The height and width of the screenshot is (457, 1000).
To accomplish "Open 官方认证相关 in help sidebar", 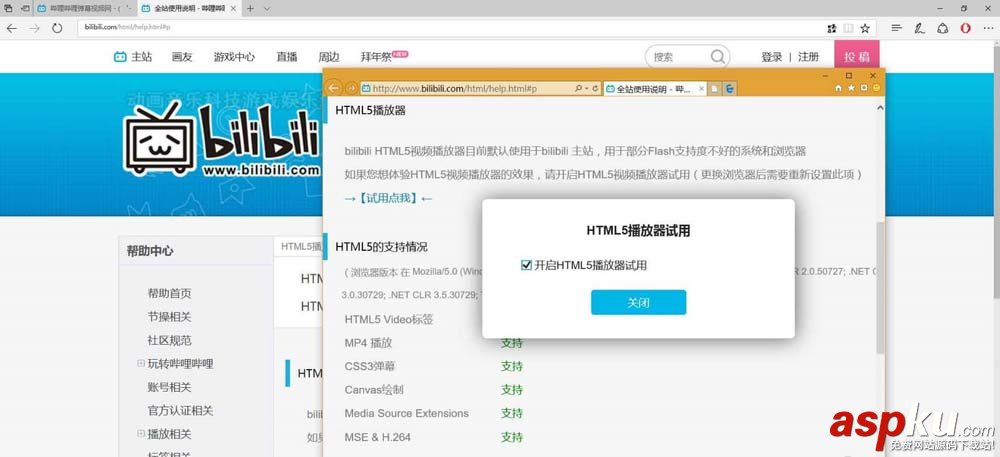I will click(x=180, y=410).
